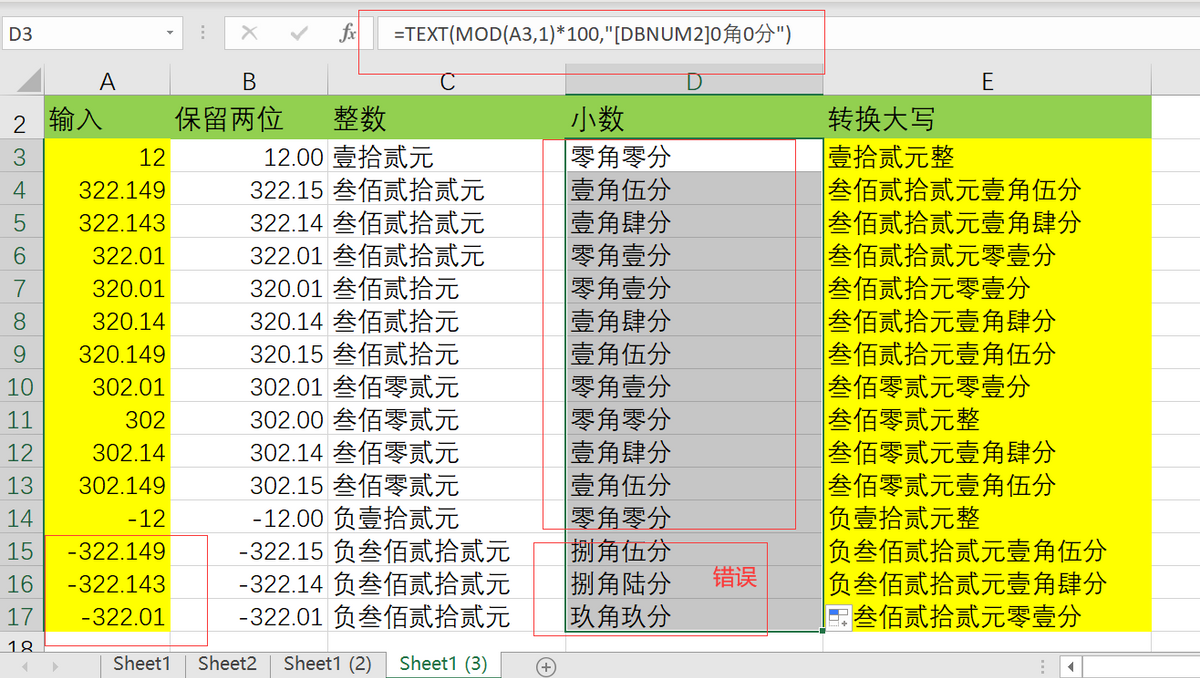This screenshot has height=678, width=1200.
Task: Click header cell 小数
Action: click(694, 119)
